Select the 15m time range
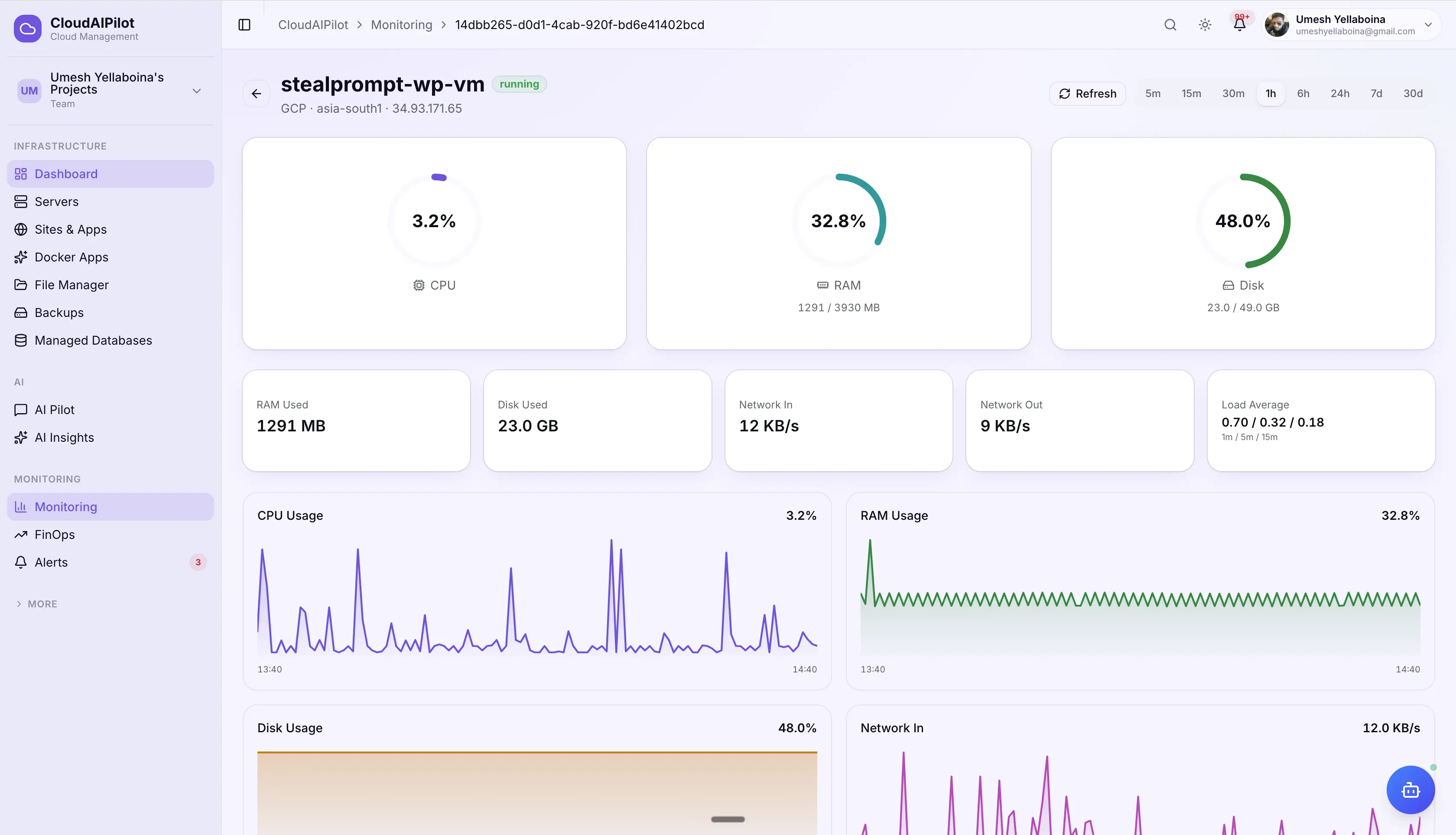The width and height of the screenshot is (1456, 835). coord(1191,94)
